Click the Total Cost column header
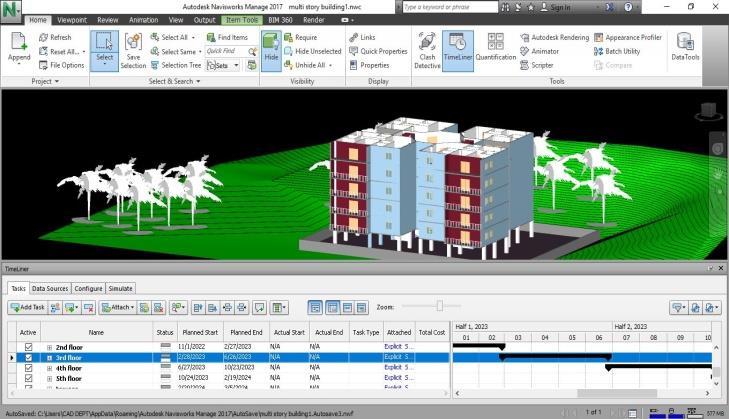This screenshot has height=419, width=729. (x=432, y=333)
